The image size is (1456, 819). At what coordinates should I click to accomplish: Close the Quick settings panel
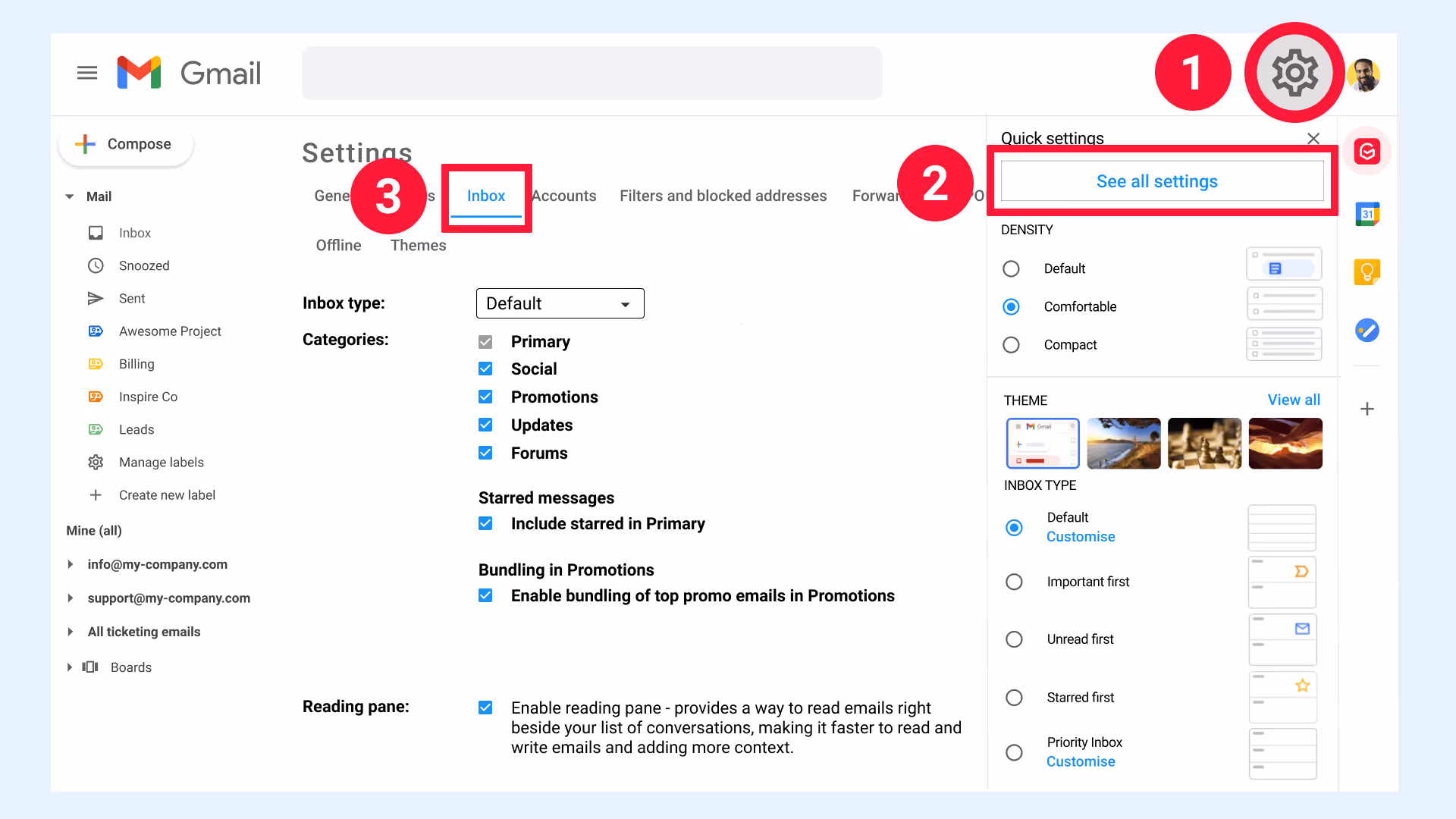[x=1313, y=139]
